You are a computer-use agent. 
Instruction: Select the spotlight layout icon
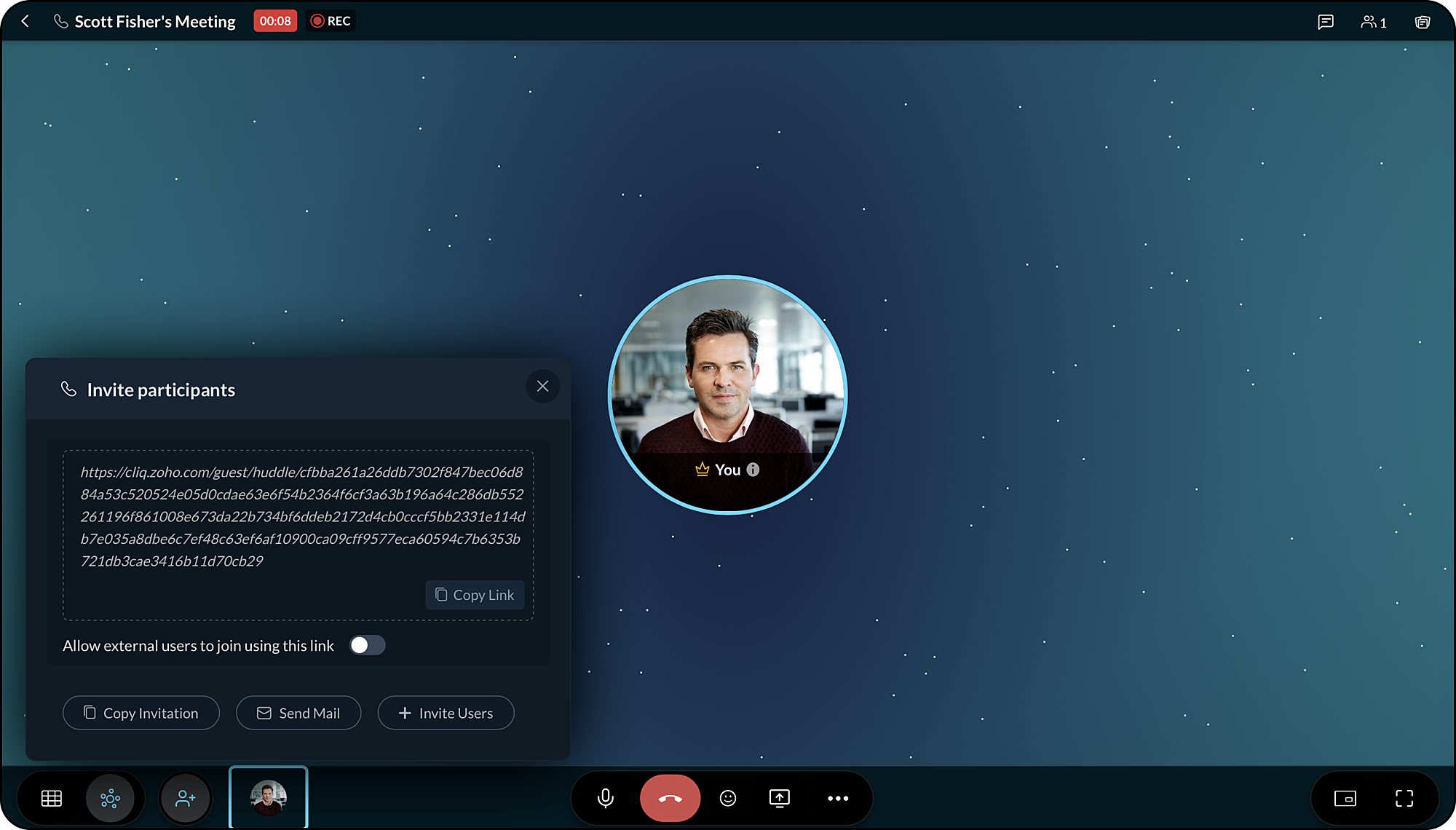pos(110,799)
